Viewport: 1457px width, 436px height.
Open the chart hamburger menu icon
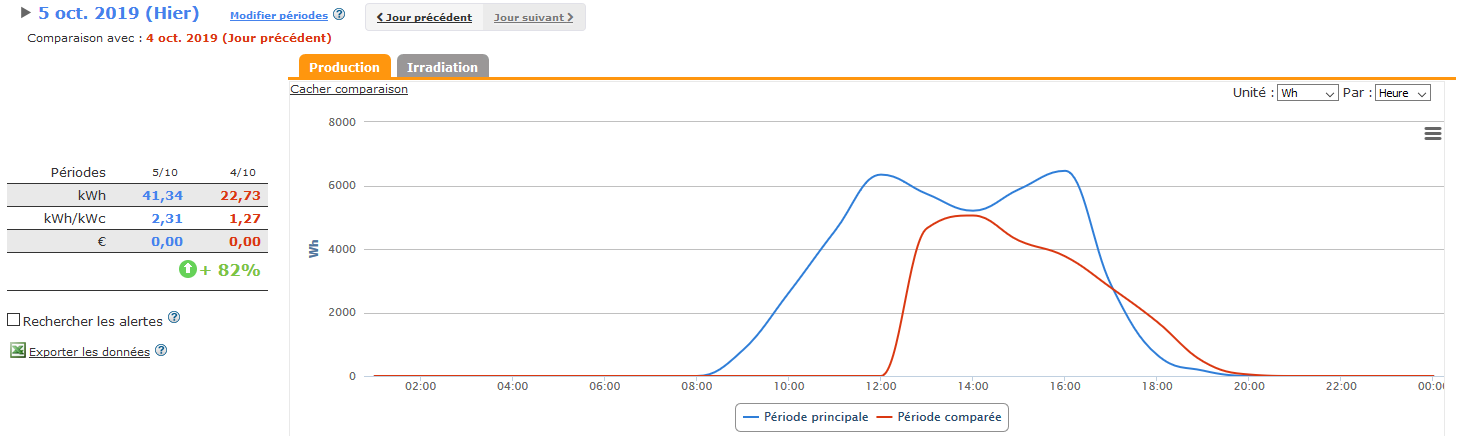pos(1432,134)
